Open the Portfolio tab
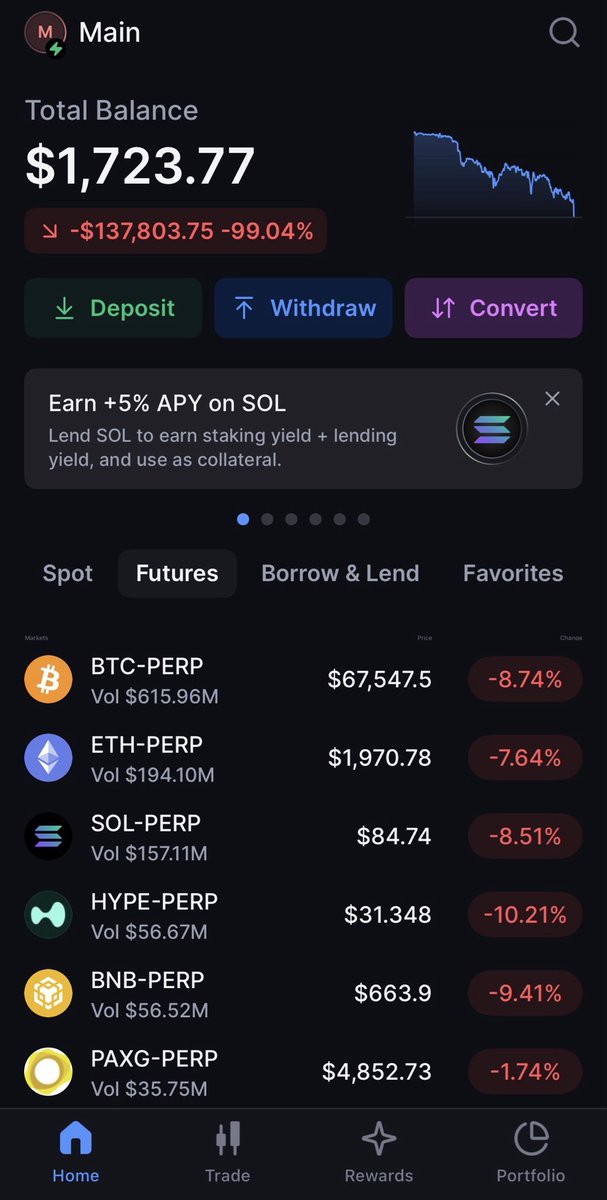Viewport: 607px width, 1200px height. (x=531, y=1151)
